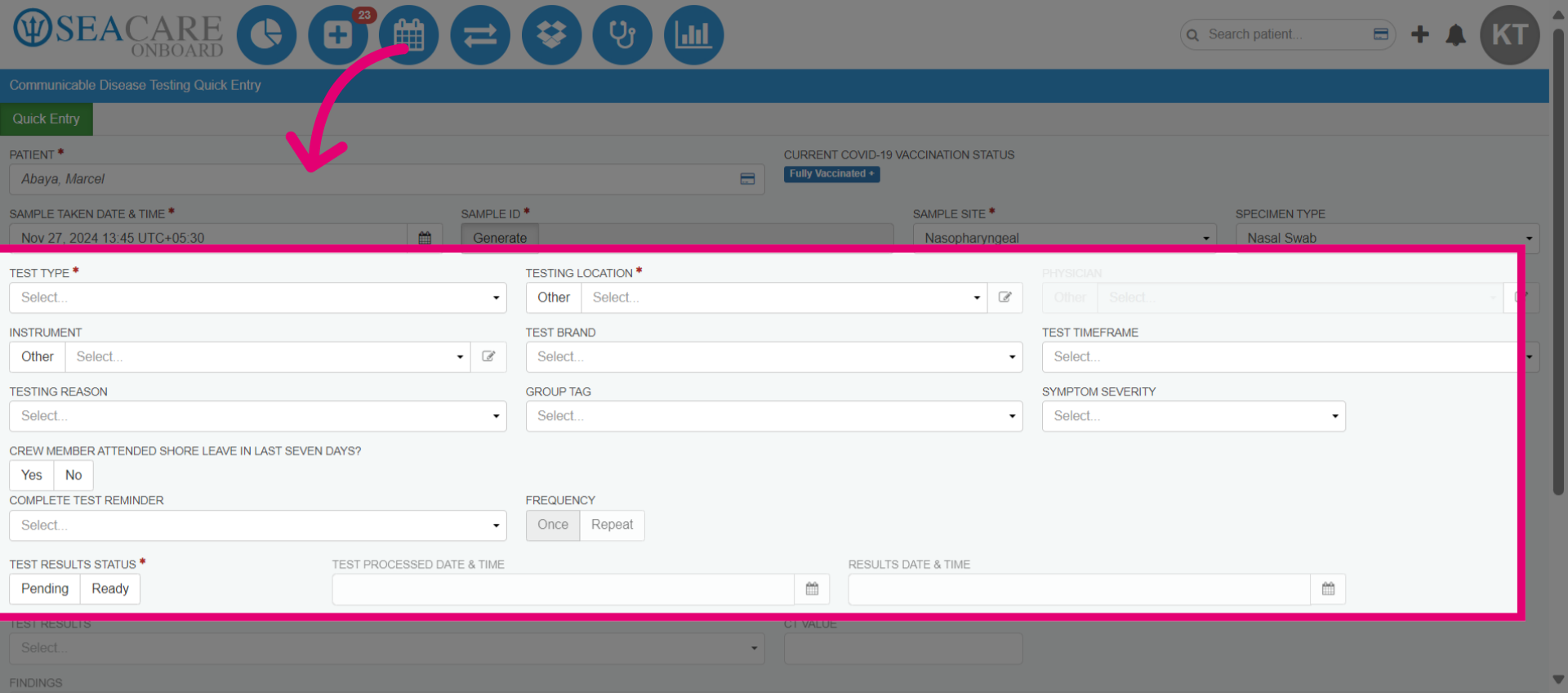Viewport: 1568px width, 693px height.
Task: Select Yes for shore leave question
Action: click(32, 475)
